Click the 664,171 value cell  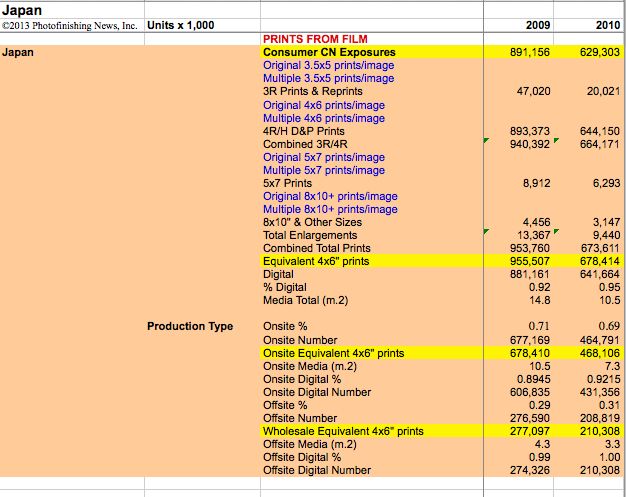coord(600,144)
